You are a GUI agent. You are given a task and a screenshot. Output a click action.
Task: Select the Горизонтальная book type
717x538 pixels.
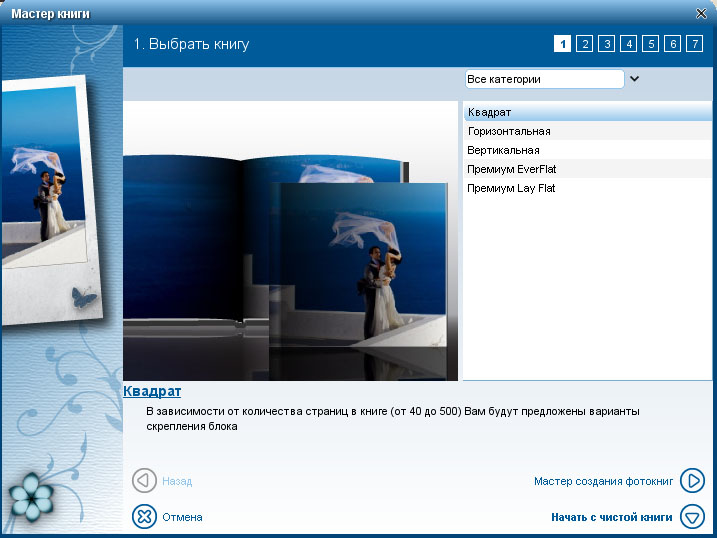[x=588, y=131]
